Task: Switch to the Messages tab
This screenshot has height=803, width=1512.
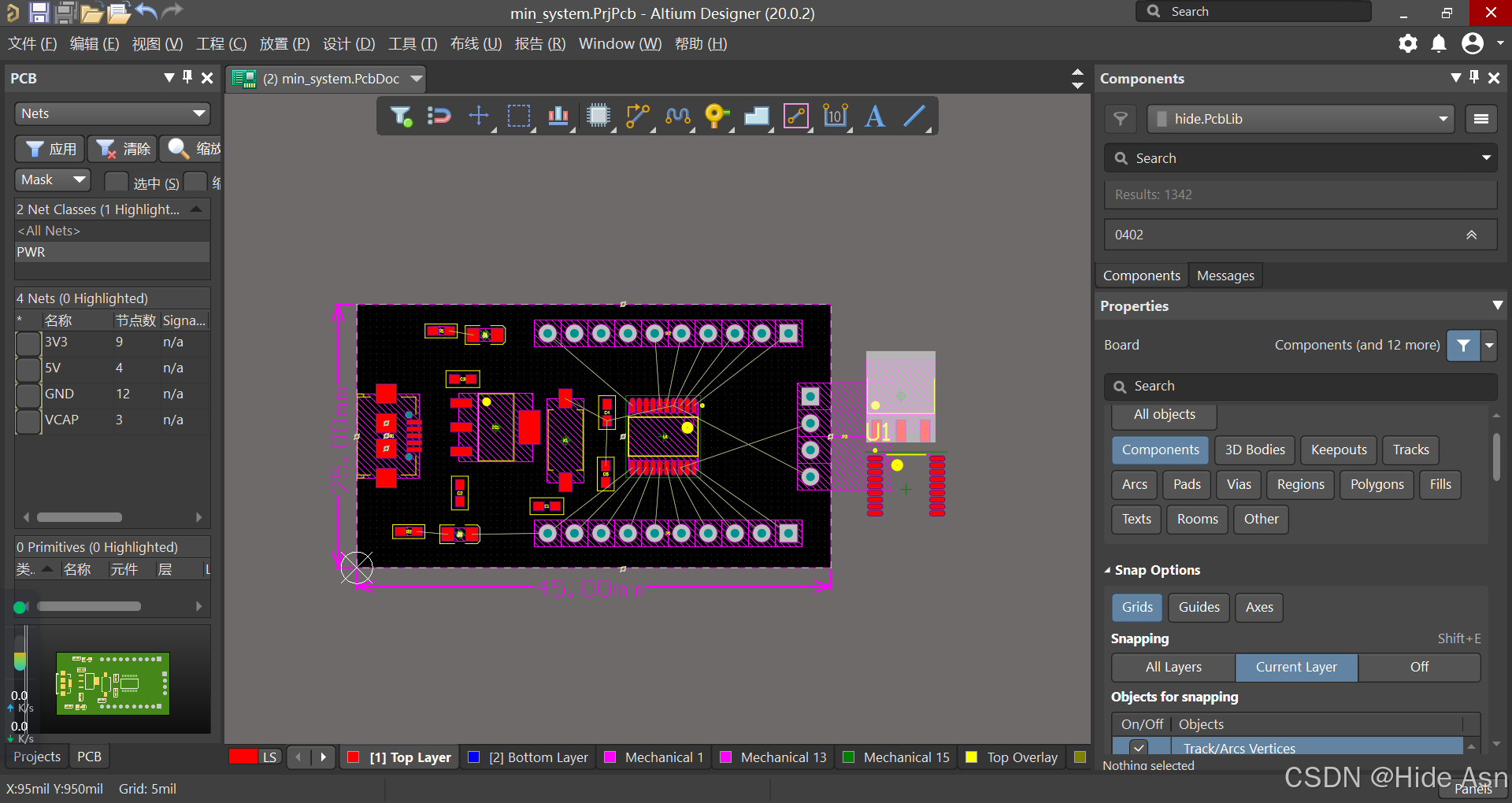Action: click(1225, 276)
